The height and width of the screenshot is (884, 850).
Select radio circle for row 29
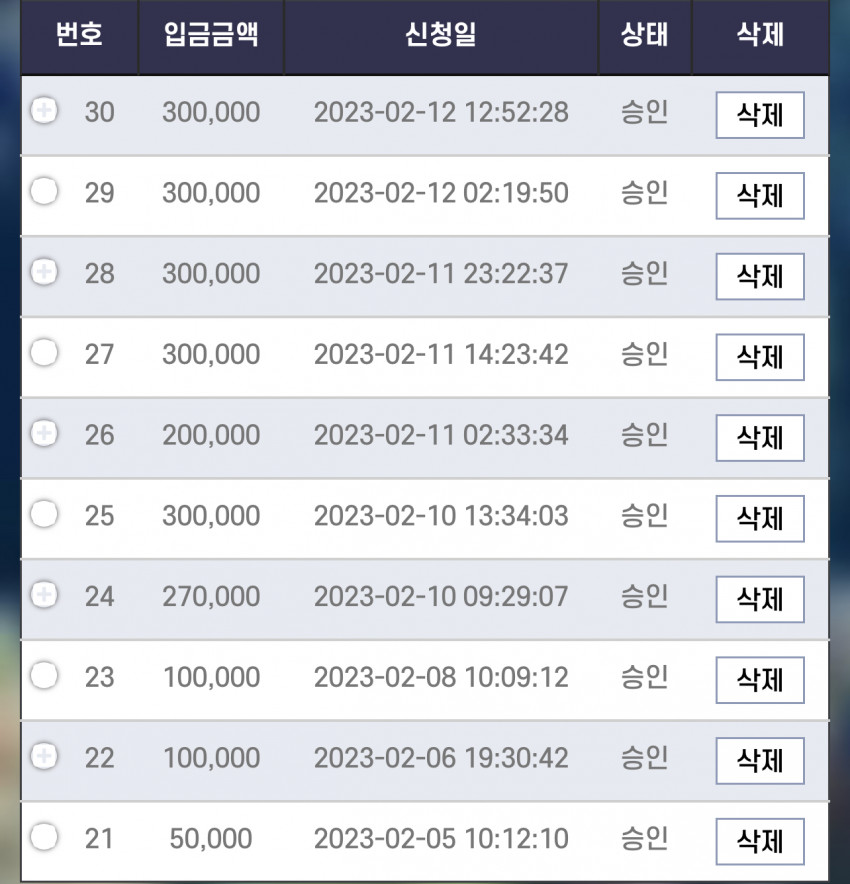tap(44, 191)
